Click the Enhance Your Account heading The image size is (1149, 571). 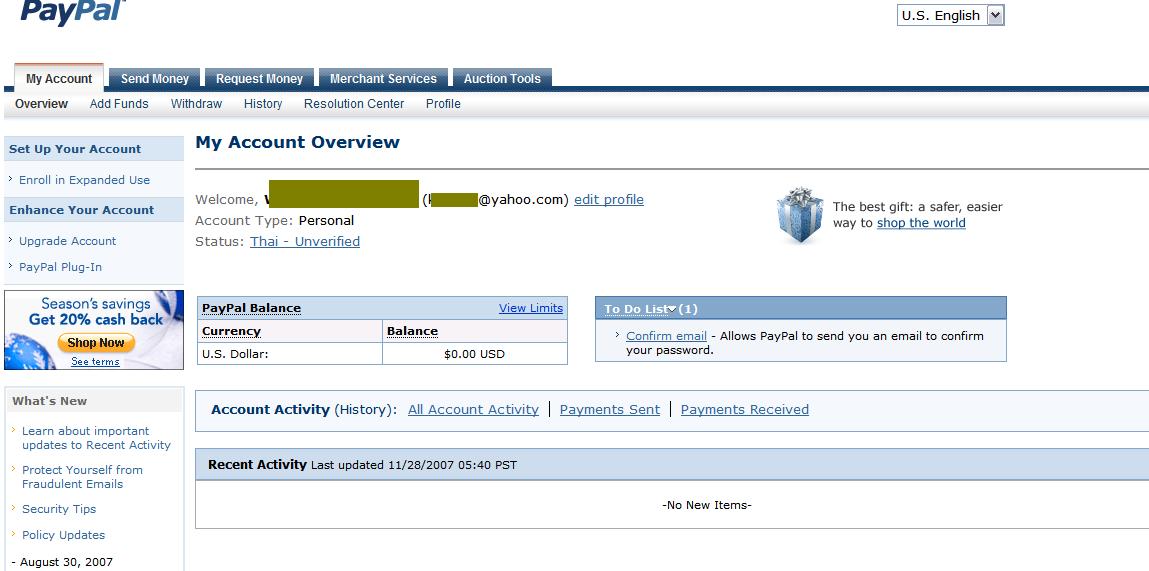point(81,210)
